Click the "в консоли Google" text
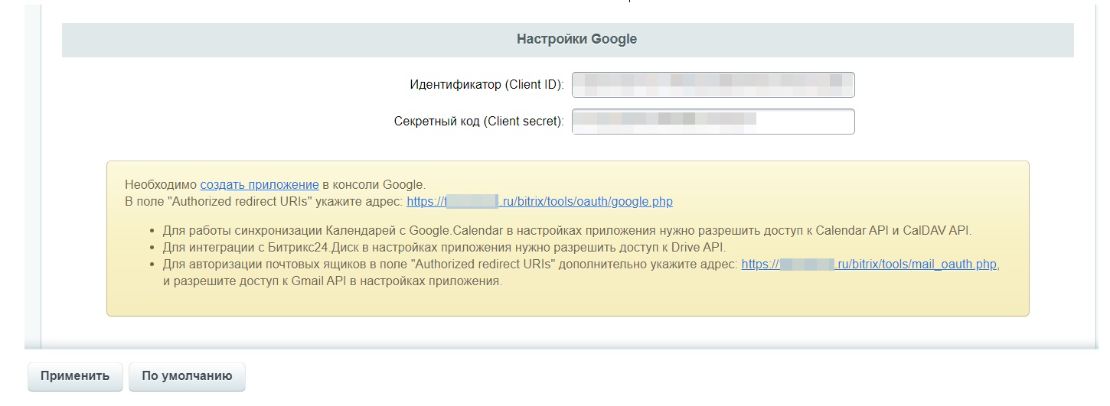Viewport: 1110px width, 406px height. click(x=374, y=185)
